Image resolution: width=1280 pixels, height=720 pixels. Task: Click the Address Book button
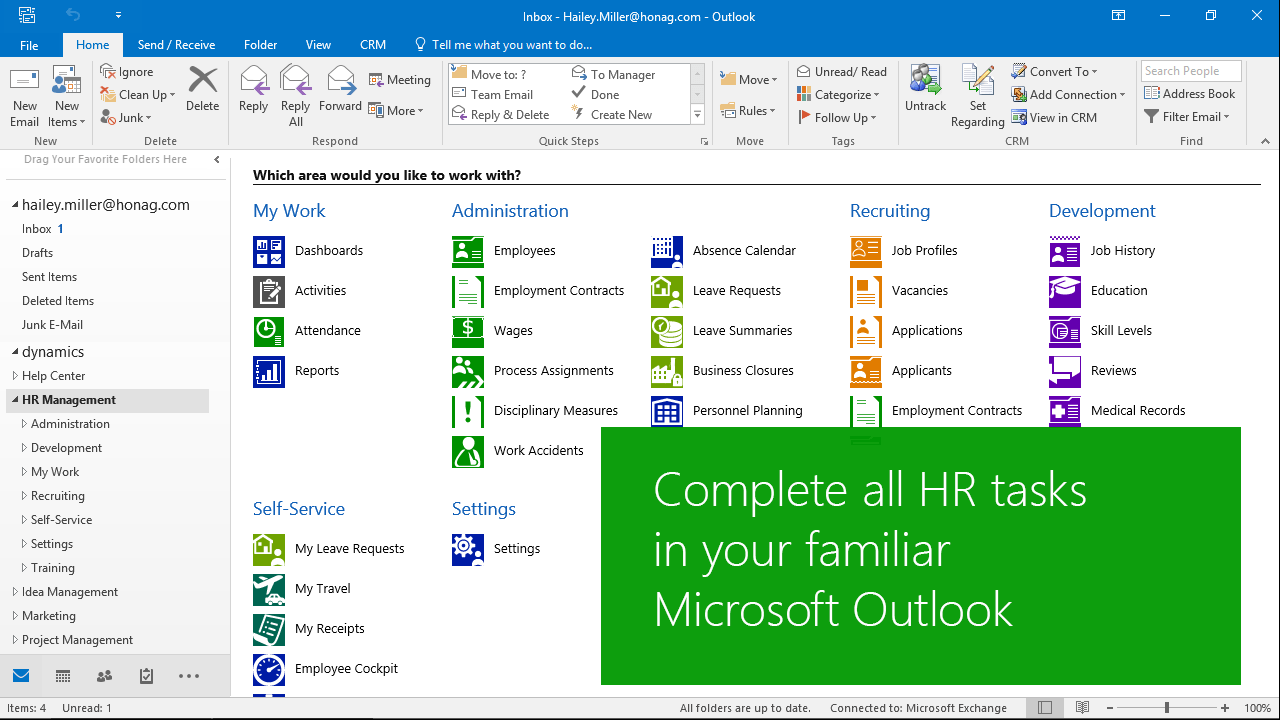tap(1190, 93)
